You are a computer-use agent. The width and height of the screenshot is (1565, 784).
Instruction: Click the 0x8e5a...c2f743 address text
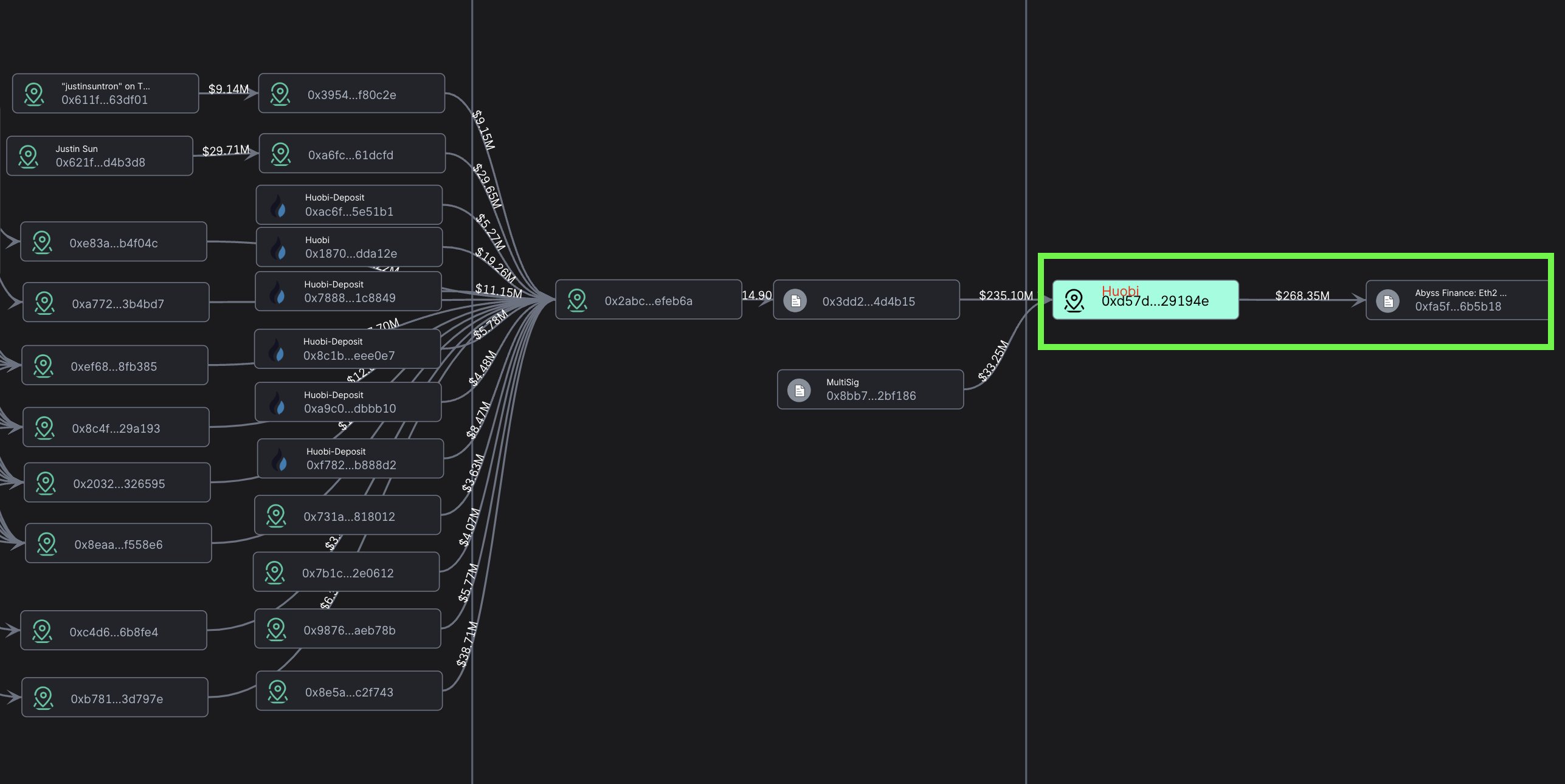(x=349, y=692)
